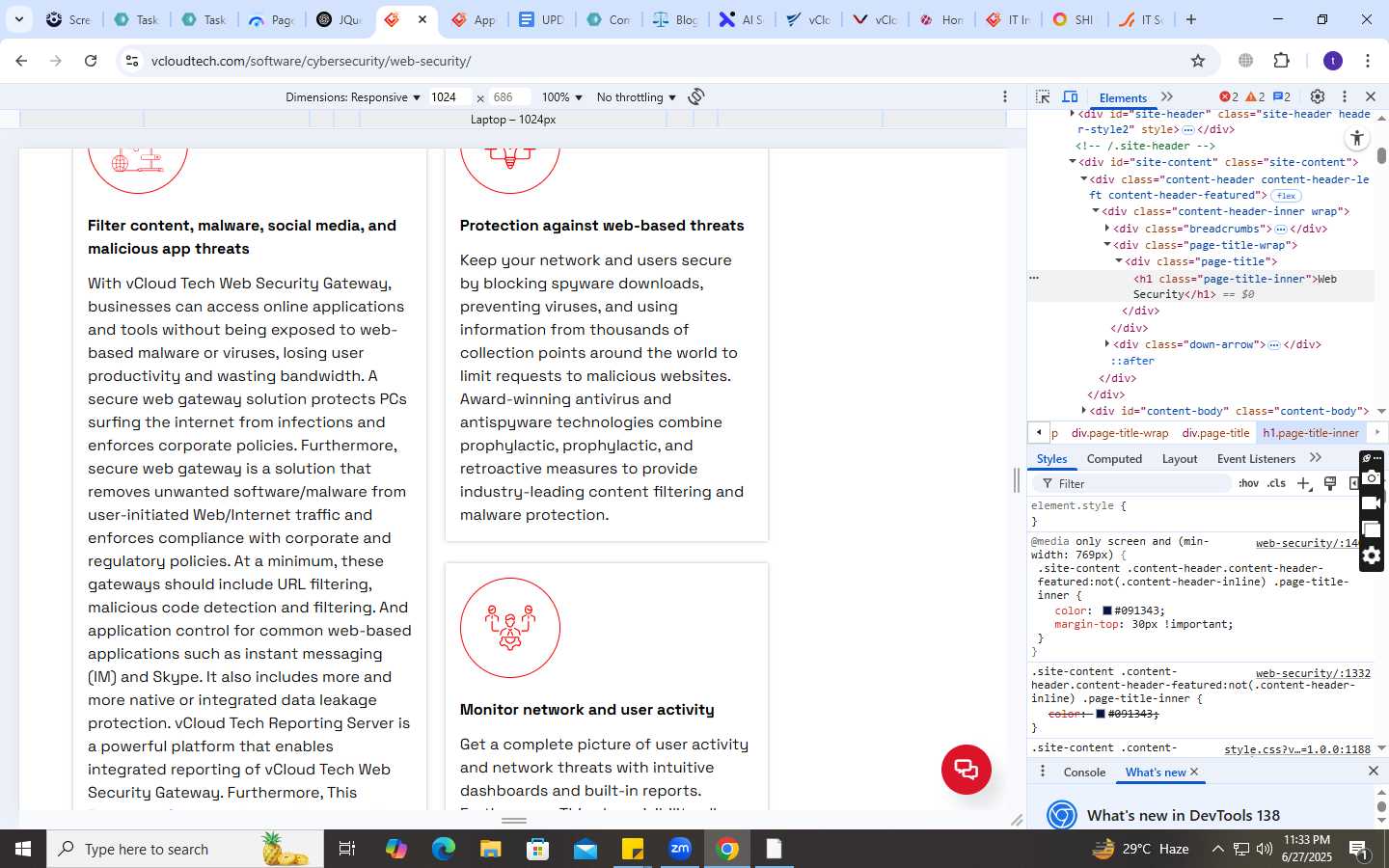Screen dimensions: 1389x868
Task: Close the DevTools bottom drawer
Action: (1374, 772)
